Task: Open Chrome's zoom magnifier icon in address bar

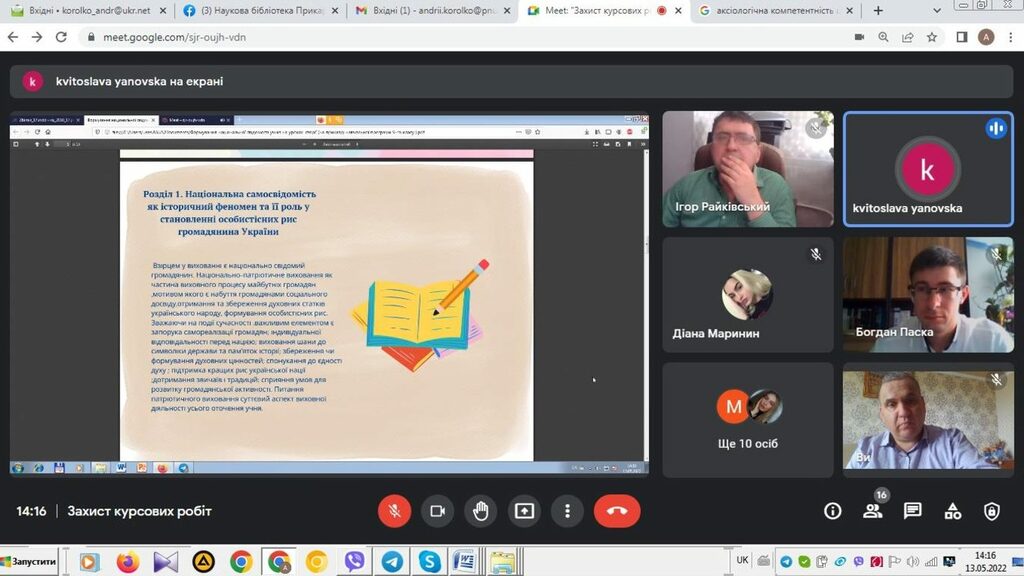Action: (883, 37)
